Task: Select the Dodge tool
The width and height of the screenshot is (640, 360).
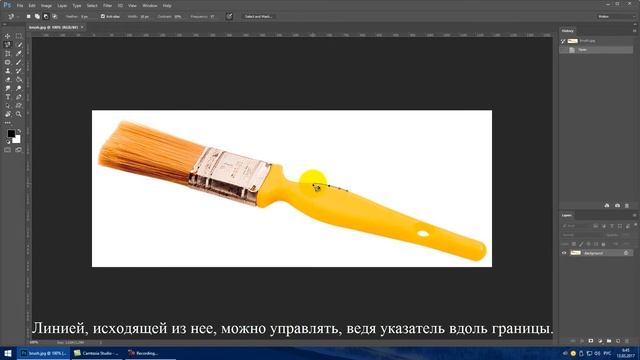Action: tap(19, 88)
